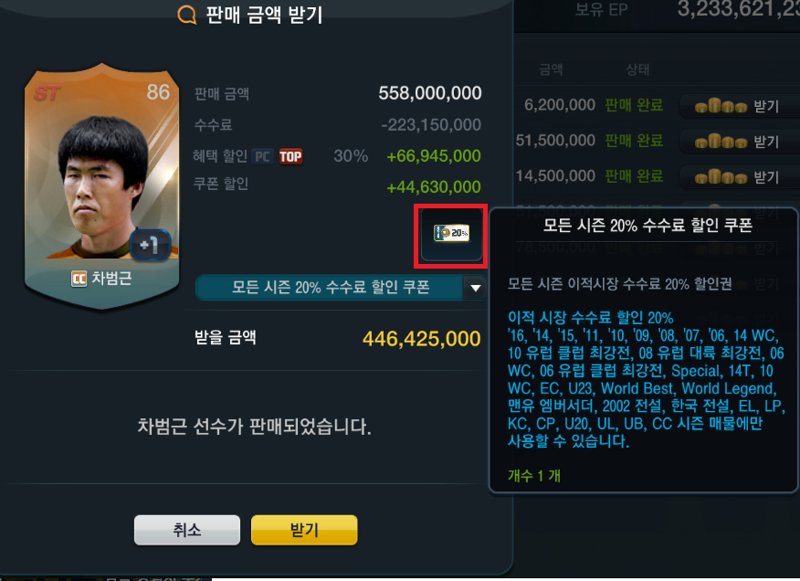
Task: Click the orange speech bubble title icon
Action: (x=187, y=15)
